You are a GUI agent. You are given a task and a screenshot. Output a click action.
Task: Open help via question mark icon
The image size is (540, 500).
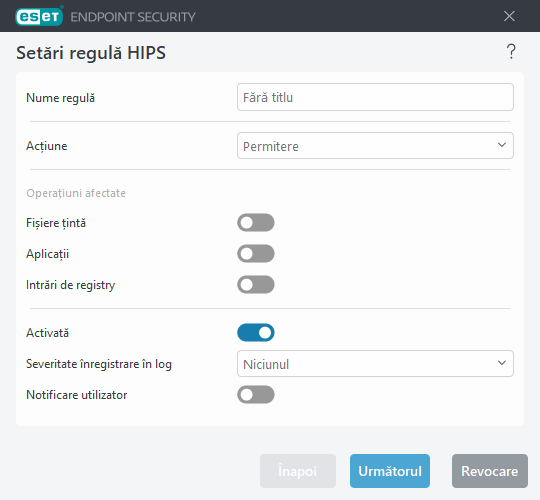pos(511,52)
